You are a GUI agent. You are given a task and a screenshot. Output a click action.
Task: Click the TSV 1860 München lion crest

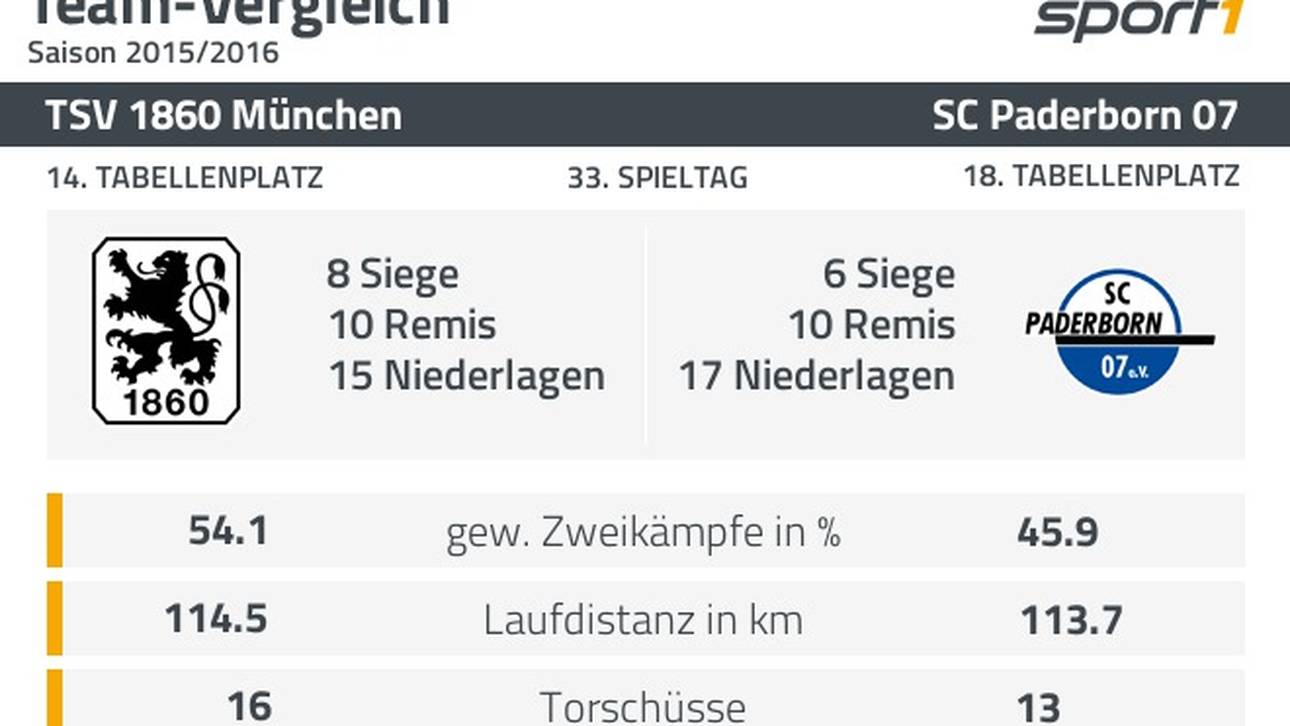tap(166, 330)
